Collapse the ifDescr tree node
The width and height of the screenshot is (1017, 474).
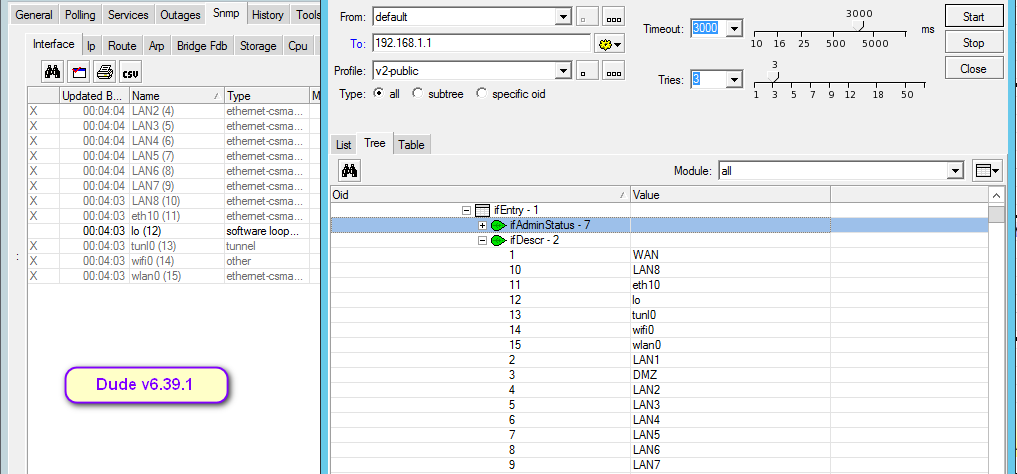pyautogui.click(x=482, y=241)
